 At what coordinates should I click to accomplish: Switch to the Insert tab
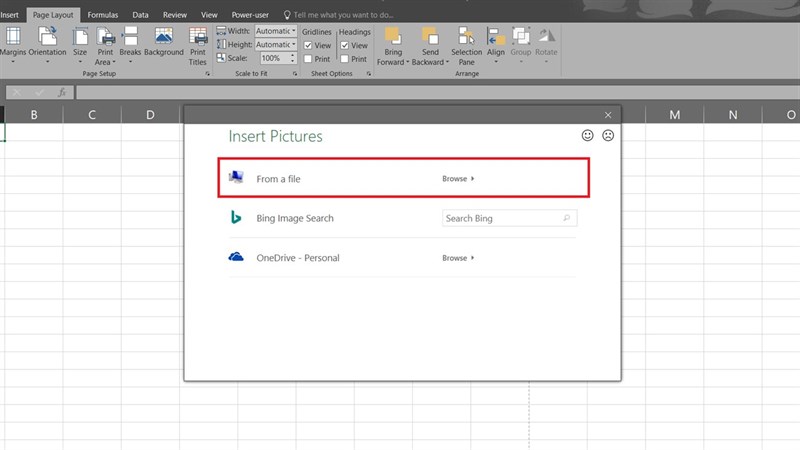[9, 15]
